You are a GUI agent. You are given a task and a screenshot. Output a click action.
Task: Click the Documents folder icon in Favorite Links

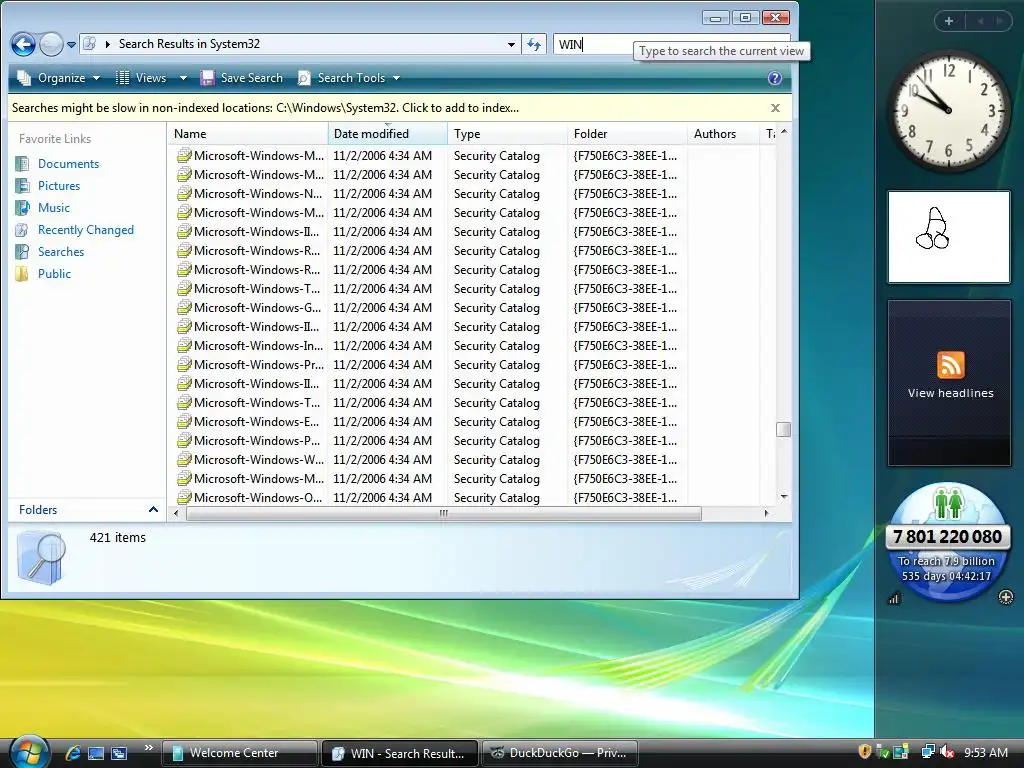[22, 164]
